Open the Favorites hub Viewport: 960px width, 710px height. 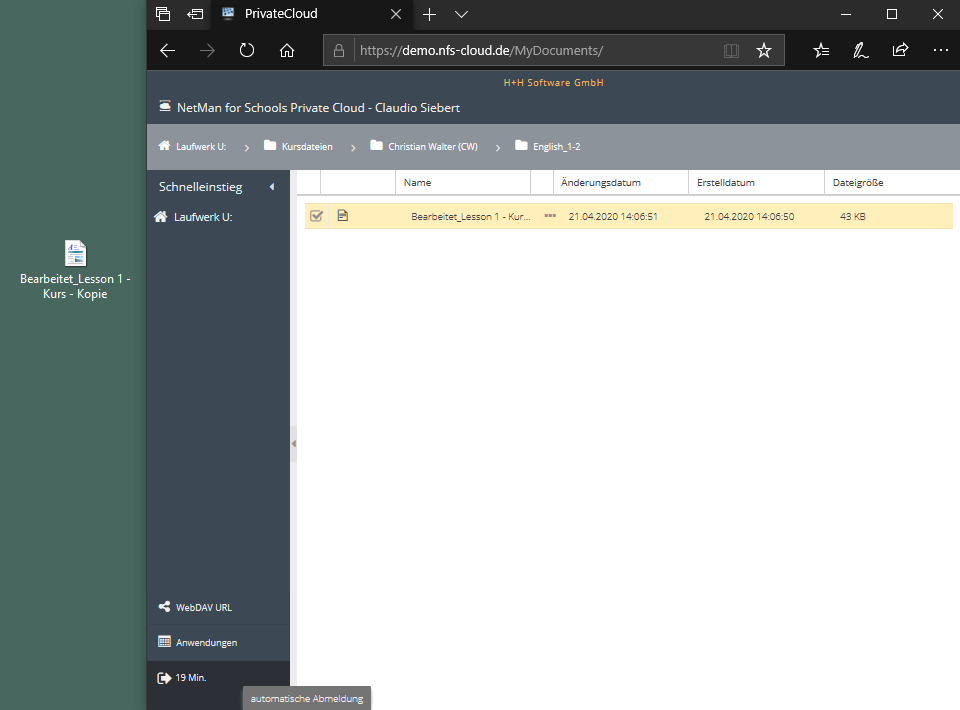coord(821,50)
